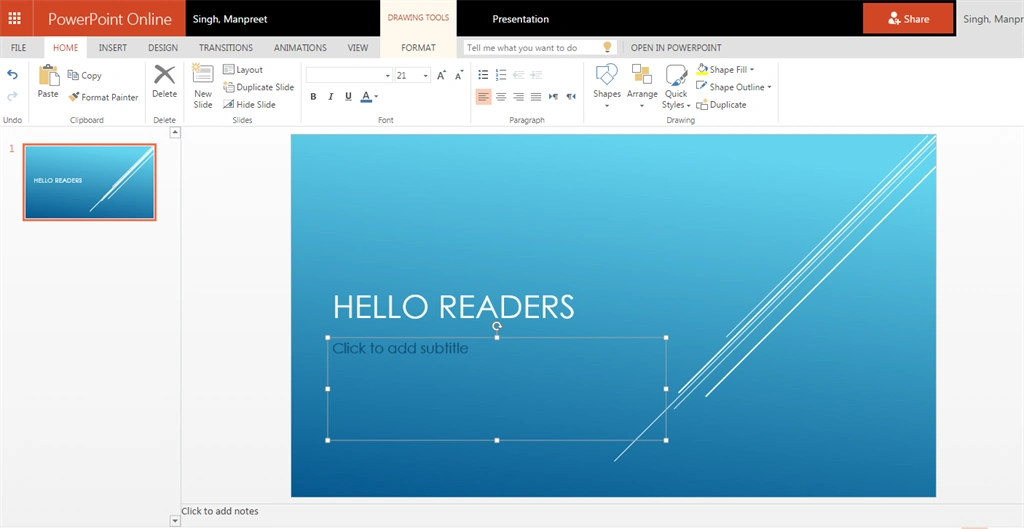Click the Undo arrow icon
Viewport: 1024px width, 529px height.
(x=12, y=74)
